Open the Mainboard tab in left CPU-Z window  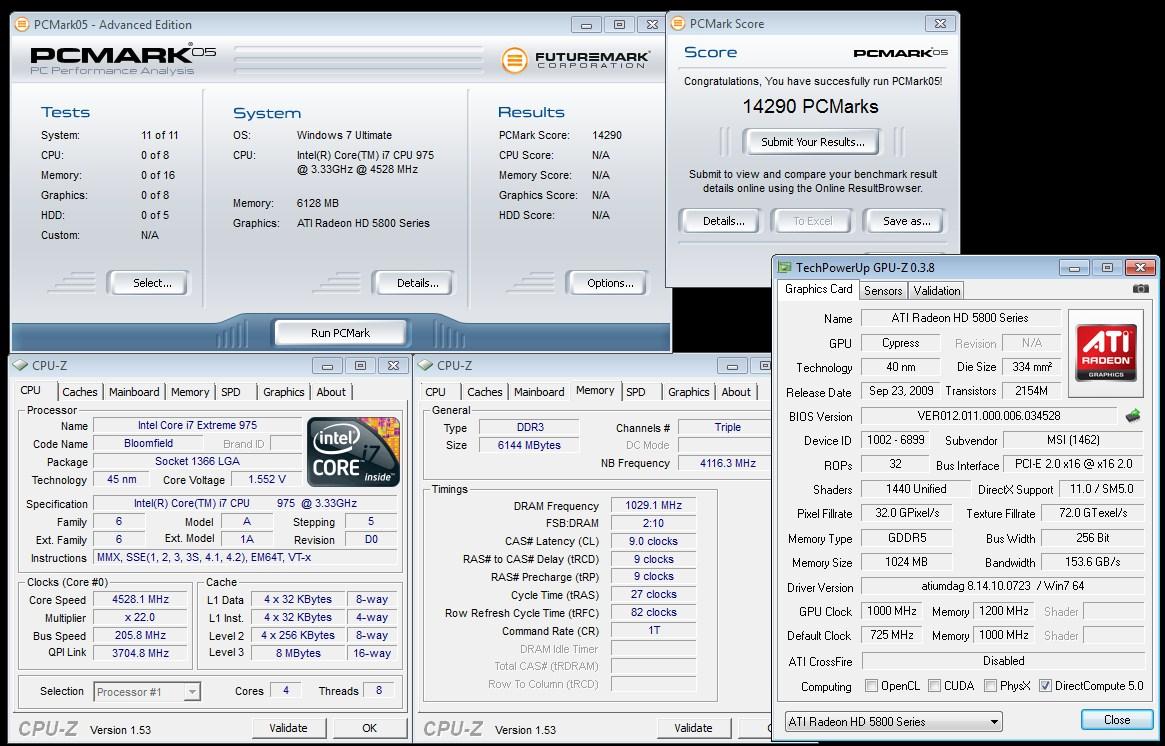[134, 392]
